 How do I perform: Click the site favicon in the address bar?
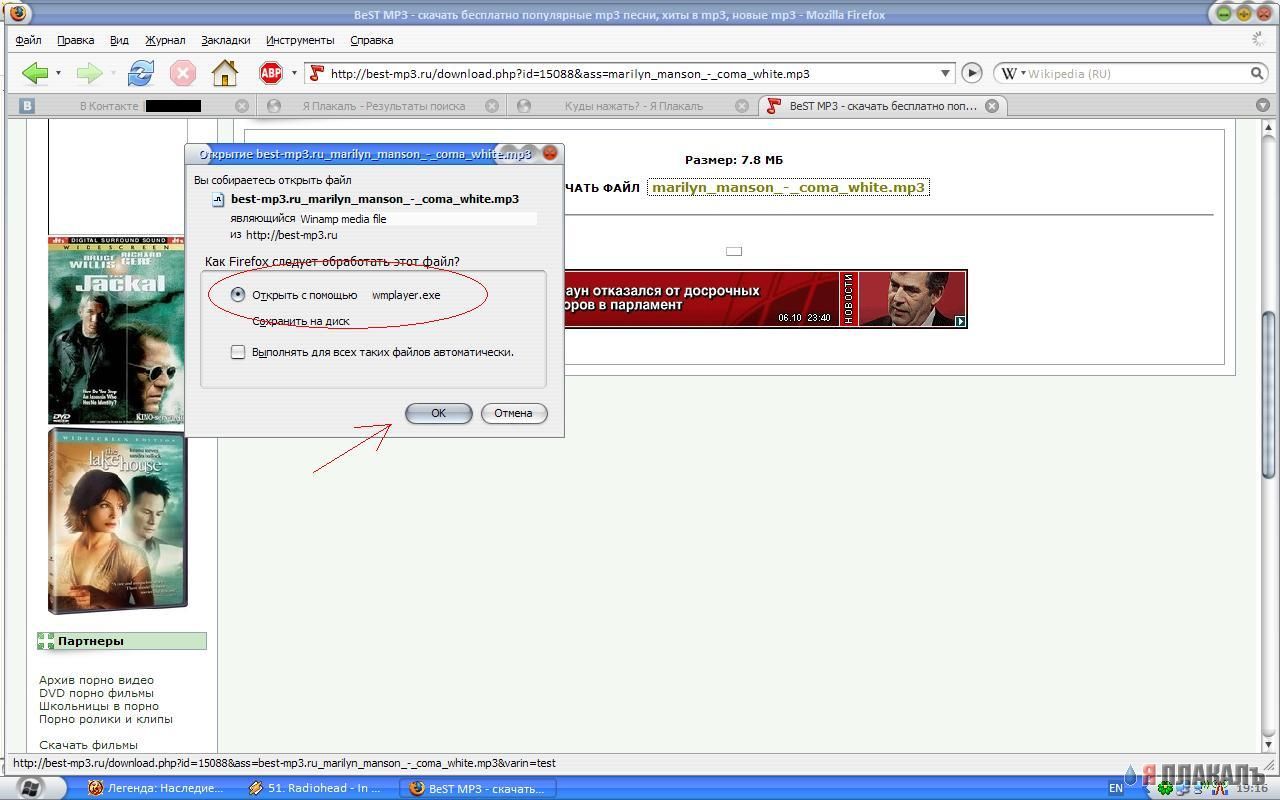pos(317,73)
